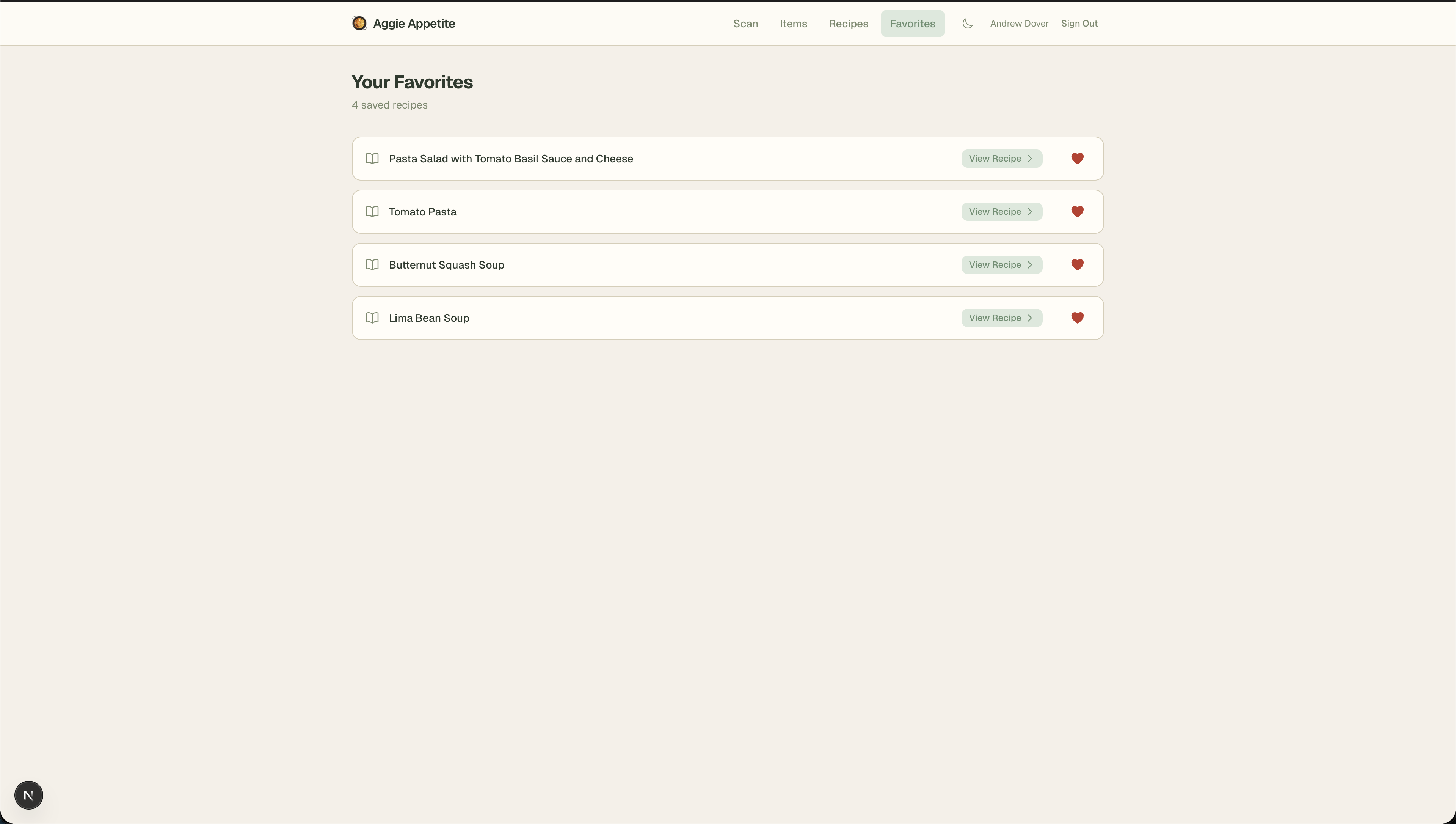Open View Recipe for Pasta Salad

click(x=1001, y=159)
